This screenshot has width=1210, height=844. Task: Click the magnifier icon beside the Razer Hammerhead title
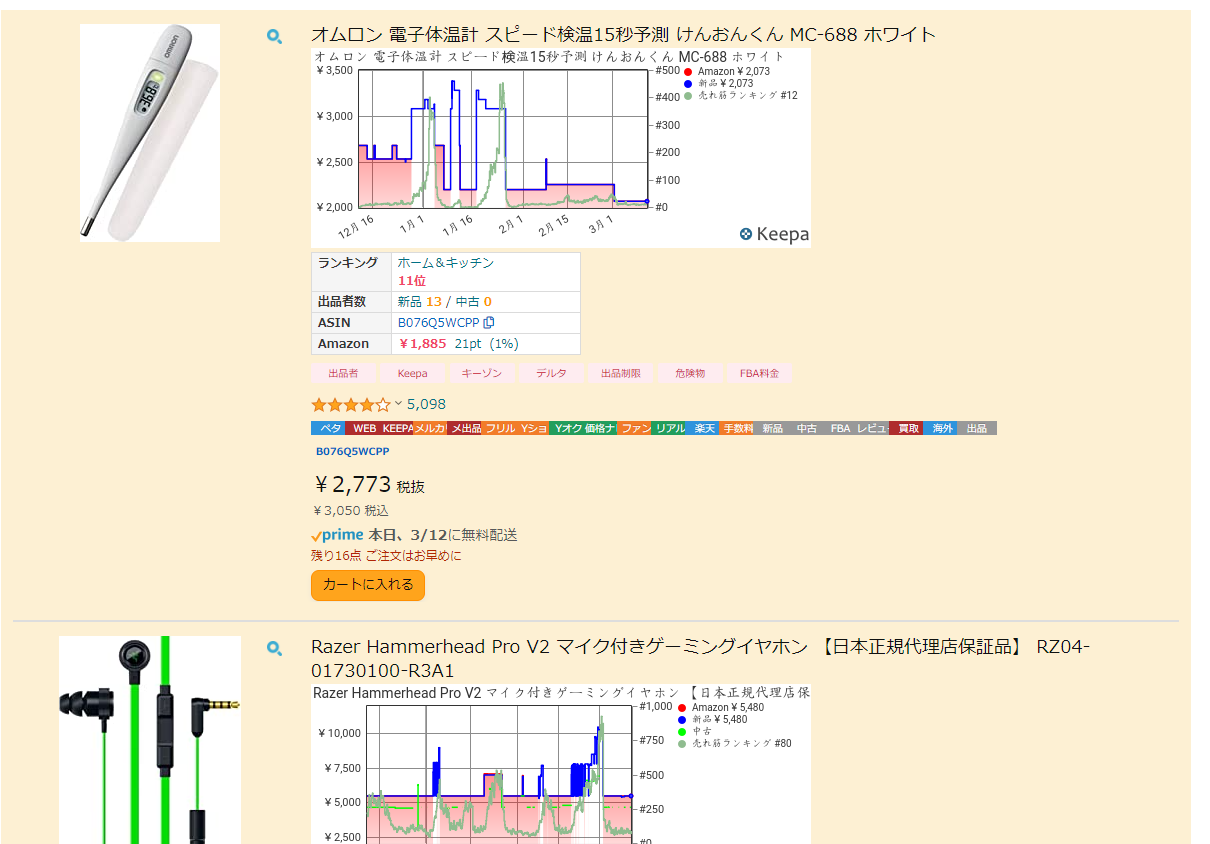[274, 648]
